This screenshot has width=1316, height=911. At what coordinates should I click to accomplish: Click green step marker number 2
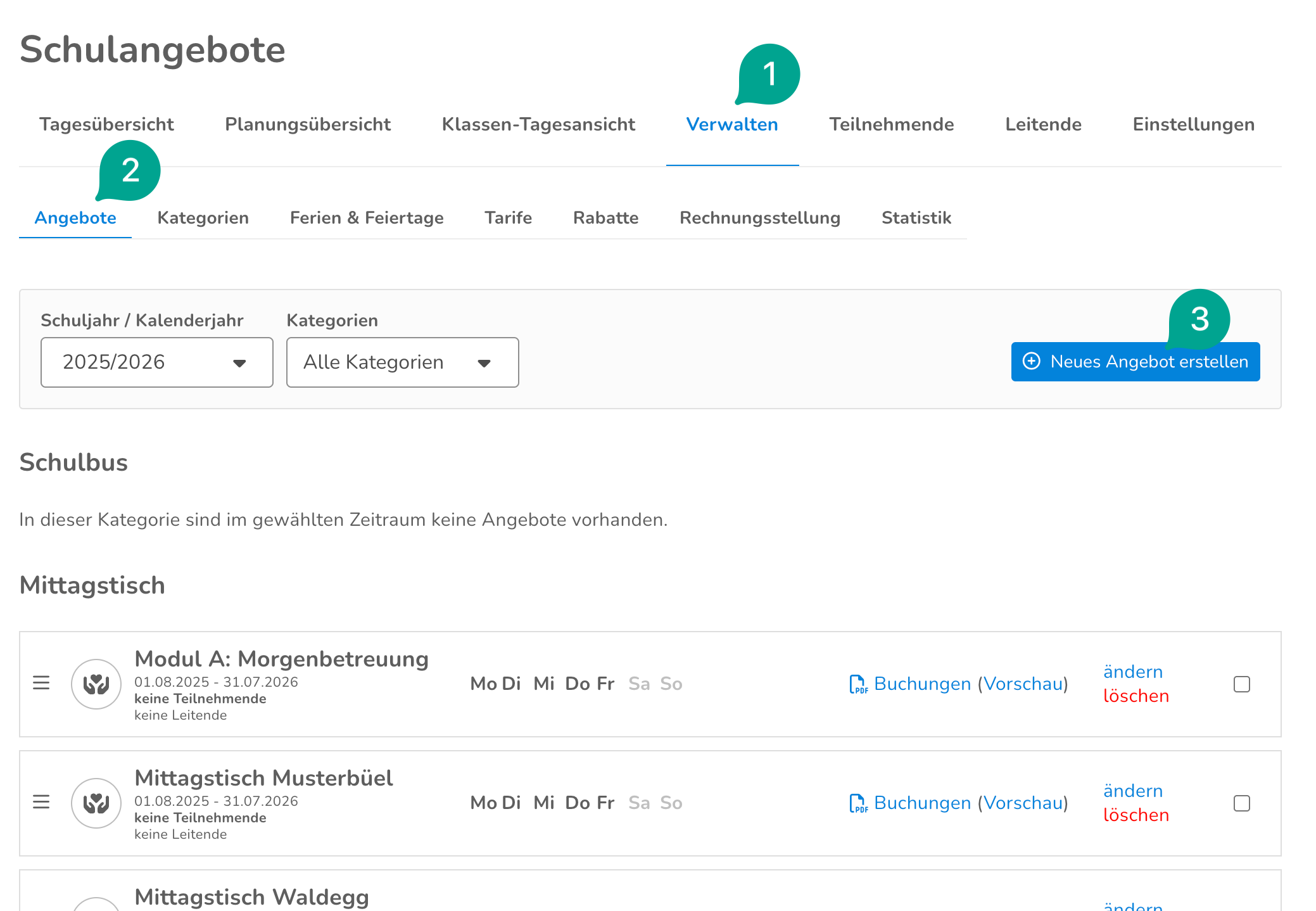pos(130,170)
